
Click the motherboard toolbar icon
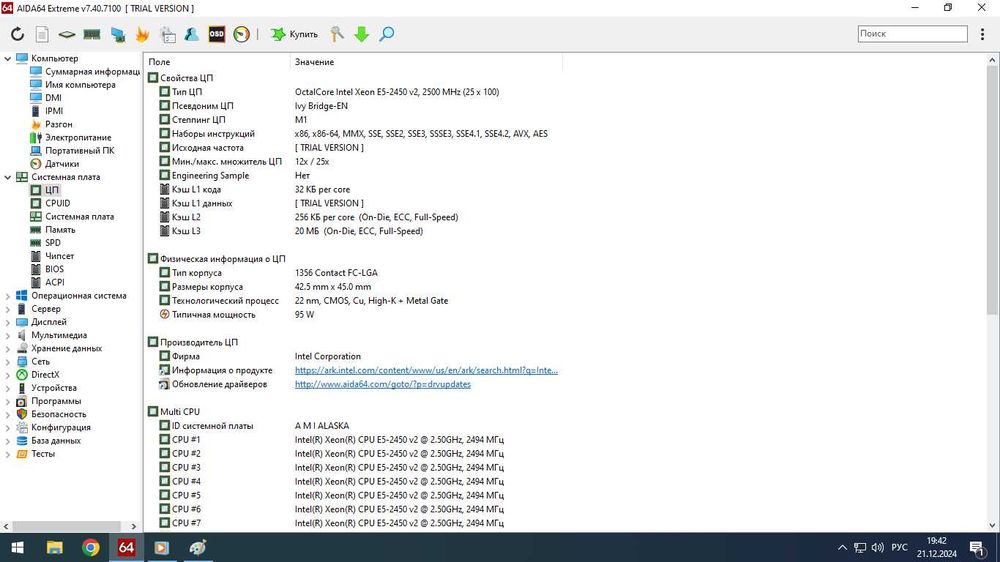point(67,34)
